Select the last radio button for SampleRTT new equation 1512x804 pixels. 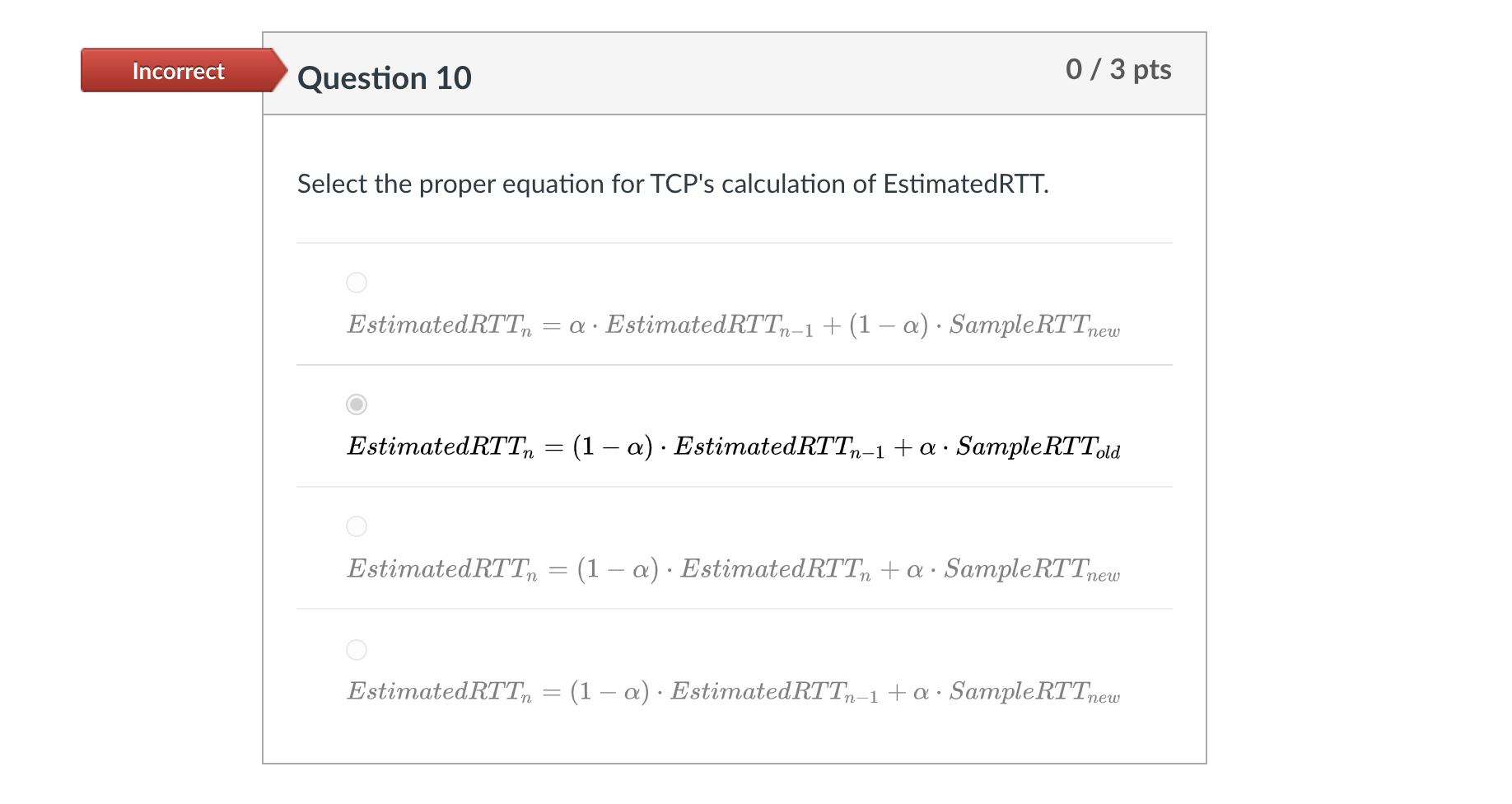click(x=356, y=650)
